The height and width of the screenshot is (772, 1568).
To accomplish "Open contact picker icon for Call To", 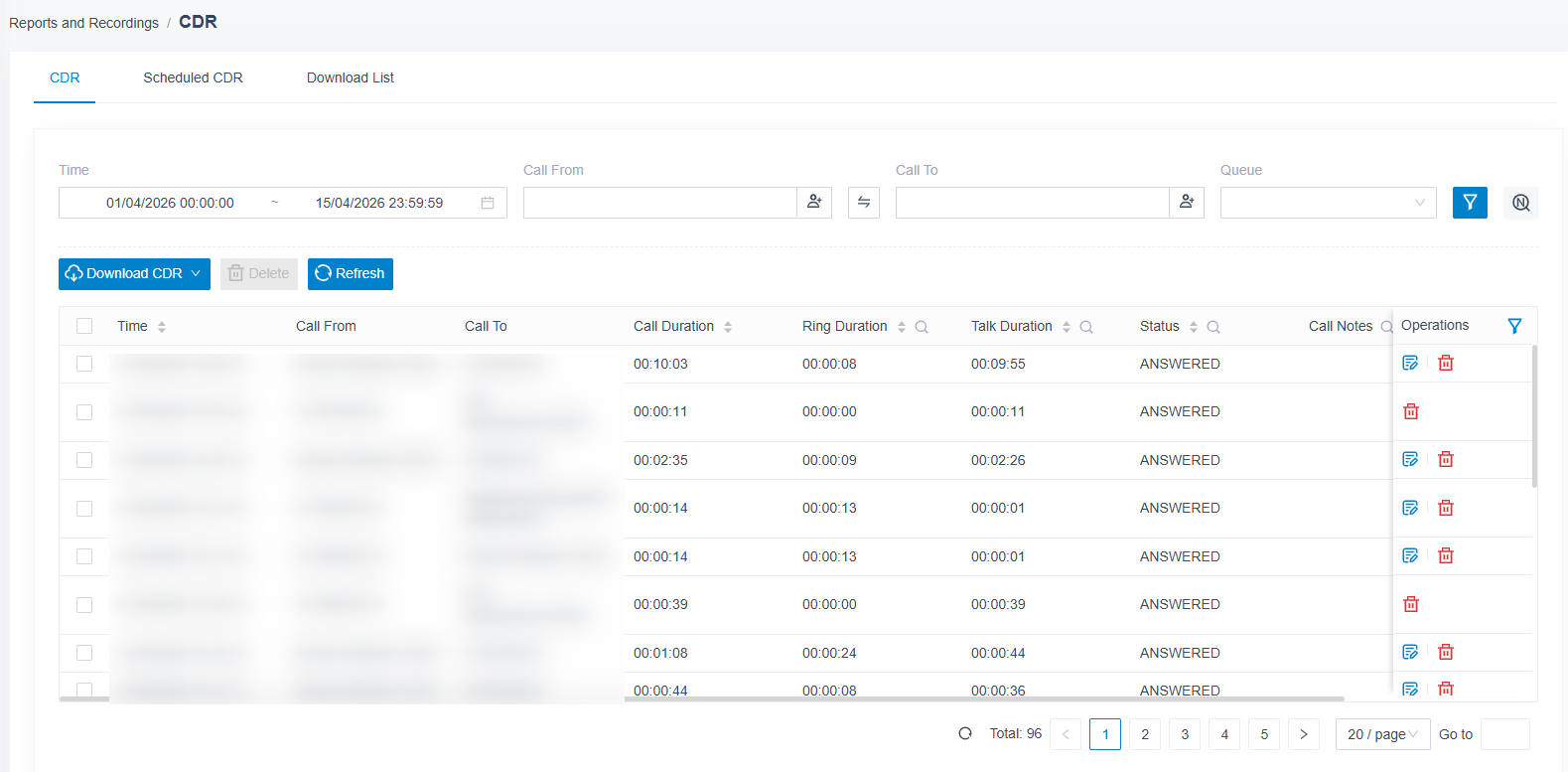I will (1187, 203).
